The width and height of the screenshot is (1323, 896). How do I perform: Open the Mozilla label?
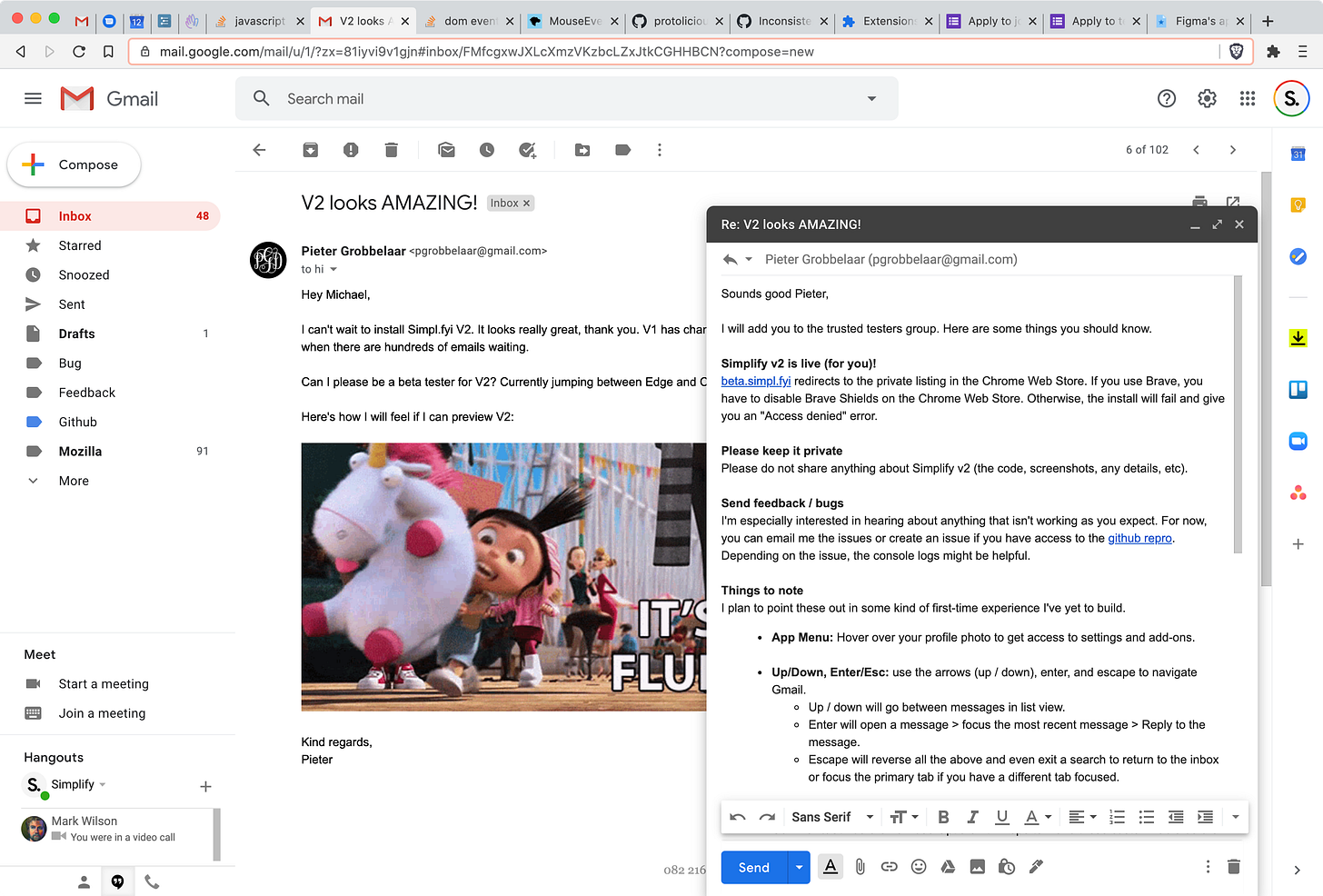coord(110,452)
